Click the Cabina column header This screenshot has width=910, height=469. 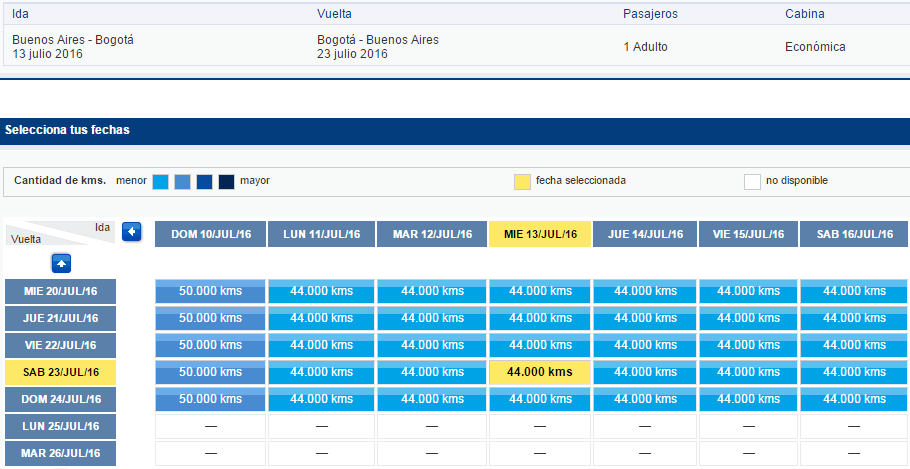coord(805,14)
